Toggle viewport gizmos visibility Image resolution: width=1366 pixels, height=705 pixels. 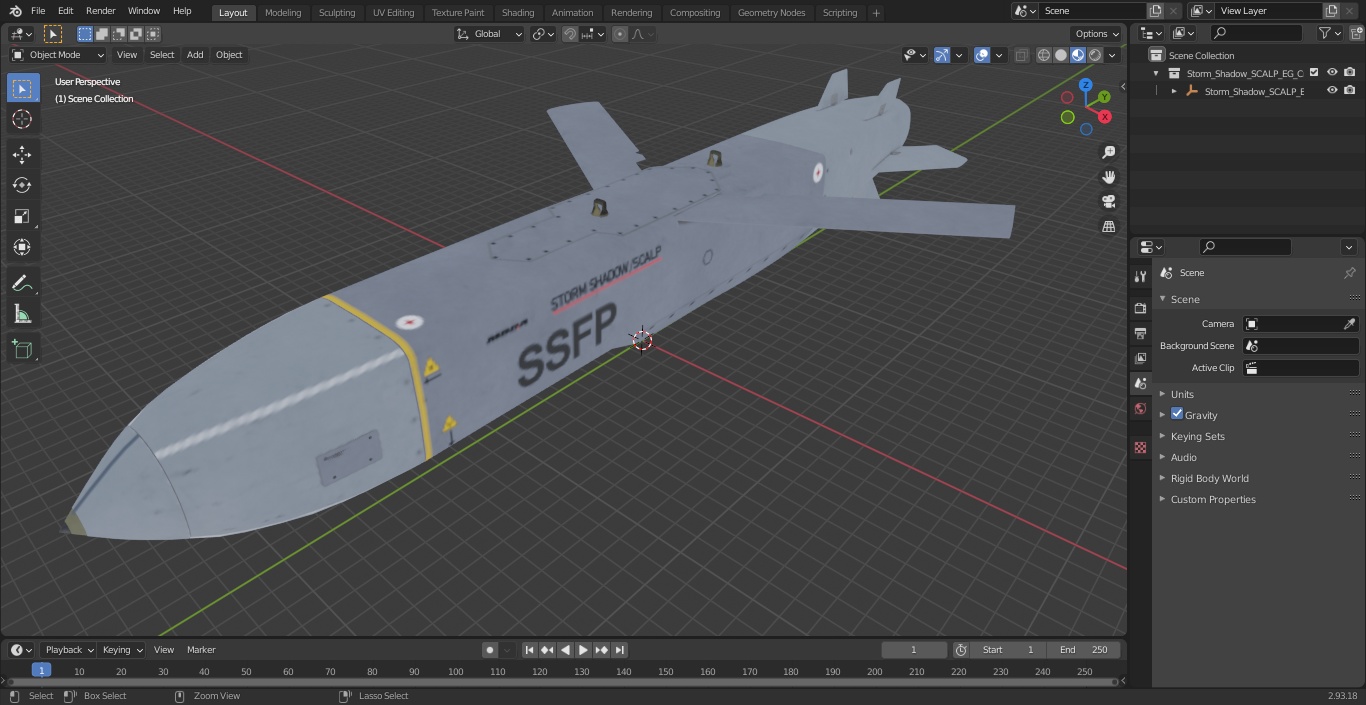942,55
